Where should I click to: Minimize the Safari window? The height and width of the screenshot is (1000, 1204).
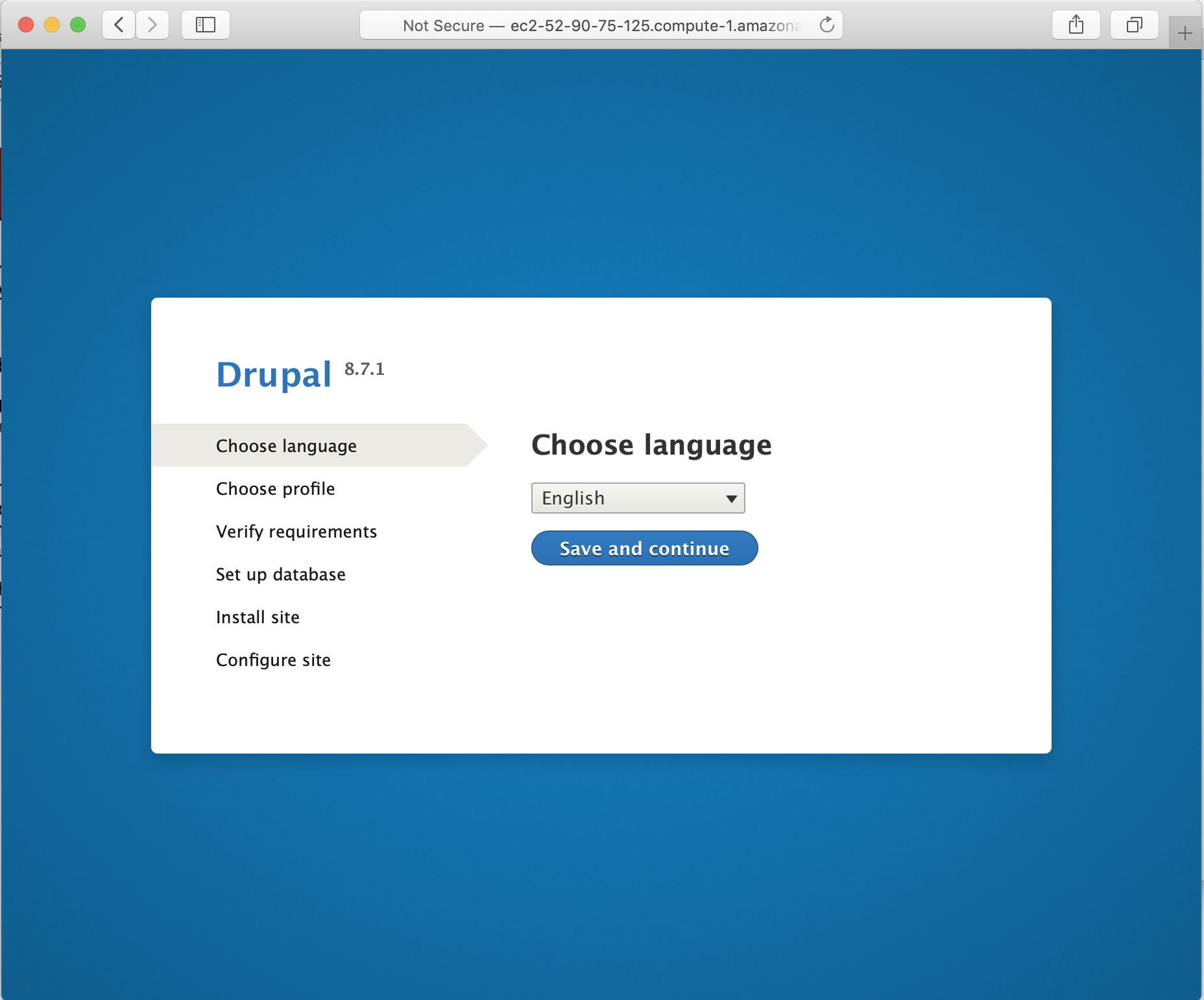tap(52, 25)
